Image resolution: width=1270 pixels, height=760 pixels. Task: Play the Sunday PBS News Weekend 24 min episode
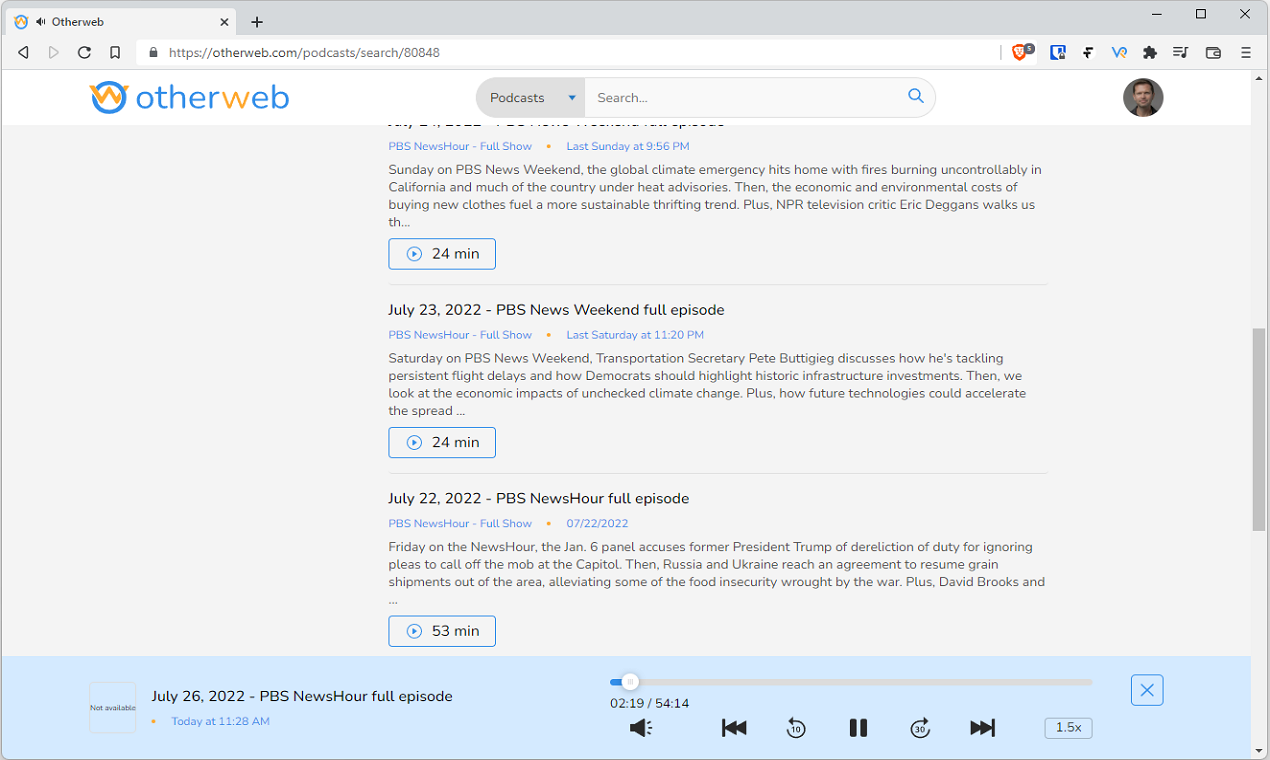pos(442,254)
